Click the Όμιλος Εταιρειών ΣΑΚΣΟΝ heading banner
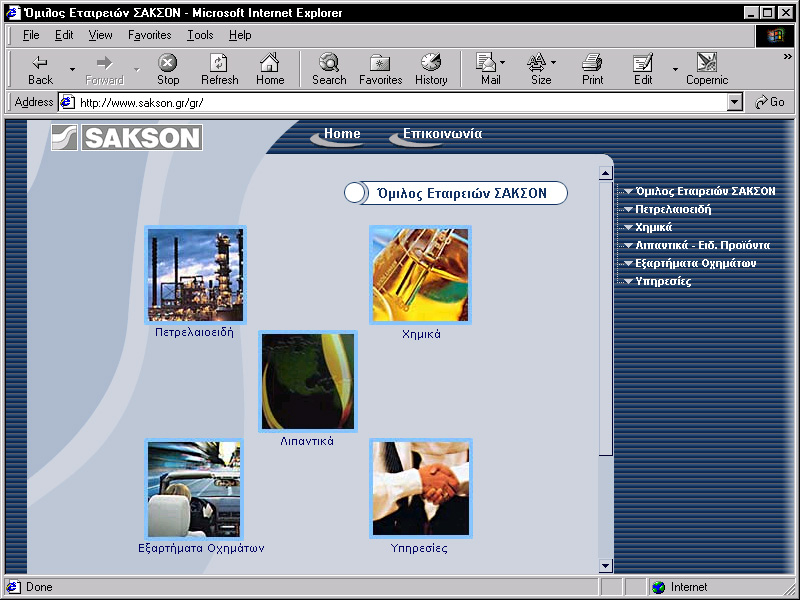The width and height of the screenshot is (800, 600). click(x=456, y=193)
